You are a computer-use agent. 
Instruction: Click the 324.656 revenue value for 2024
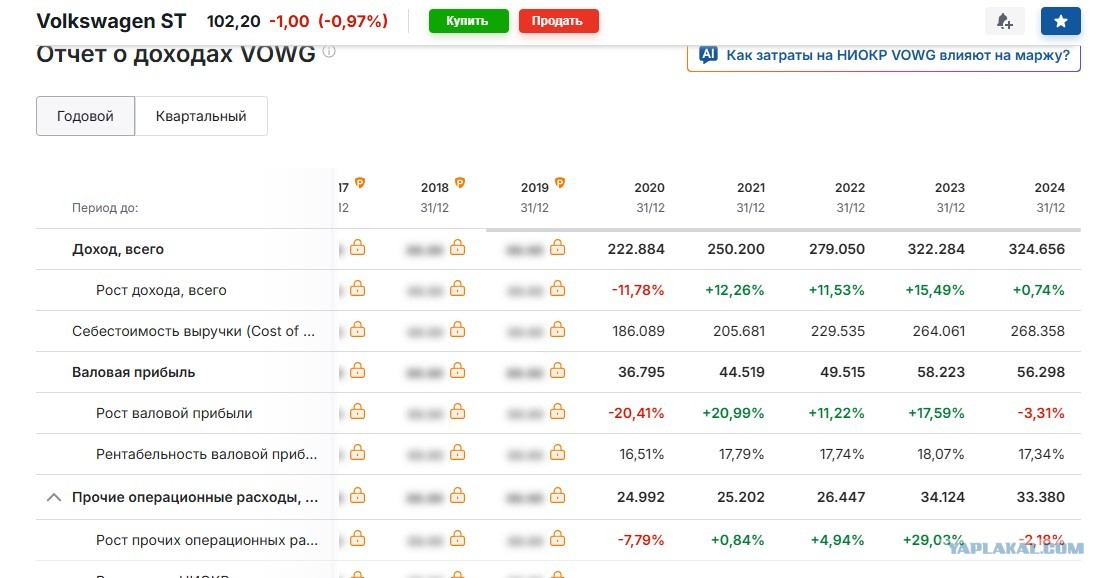(x=1036, y=249)
